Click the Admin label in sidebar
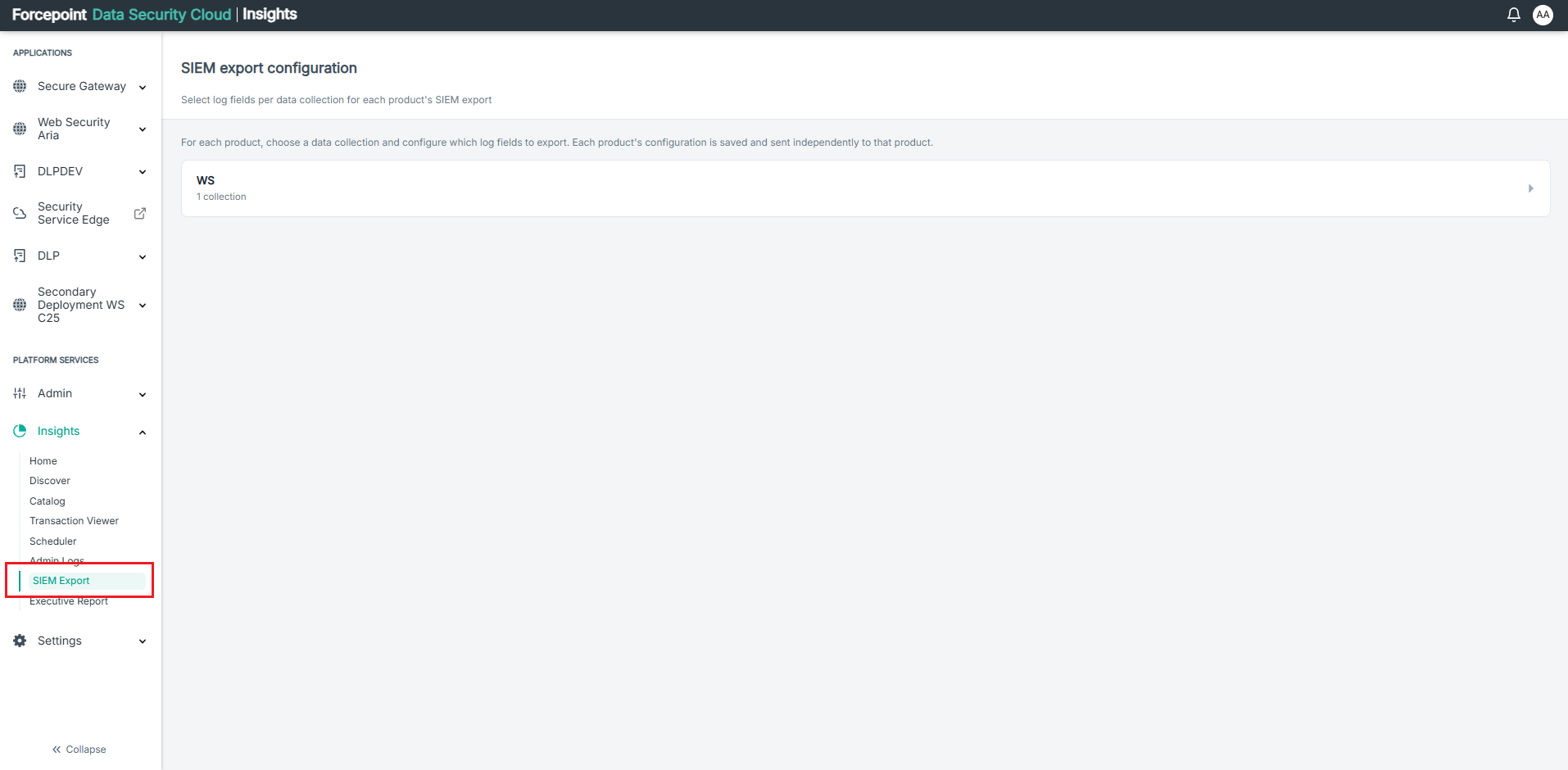 [x=55, y=393]
